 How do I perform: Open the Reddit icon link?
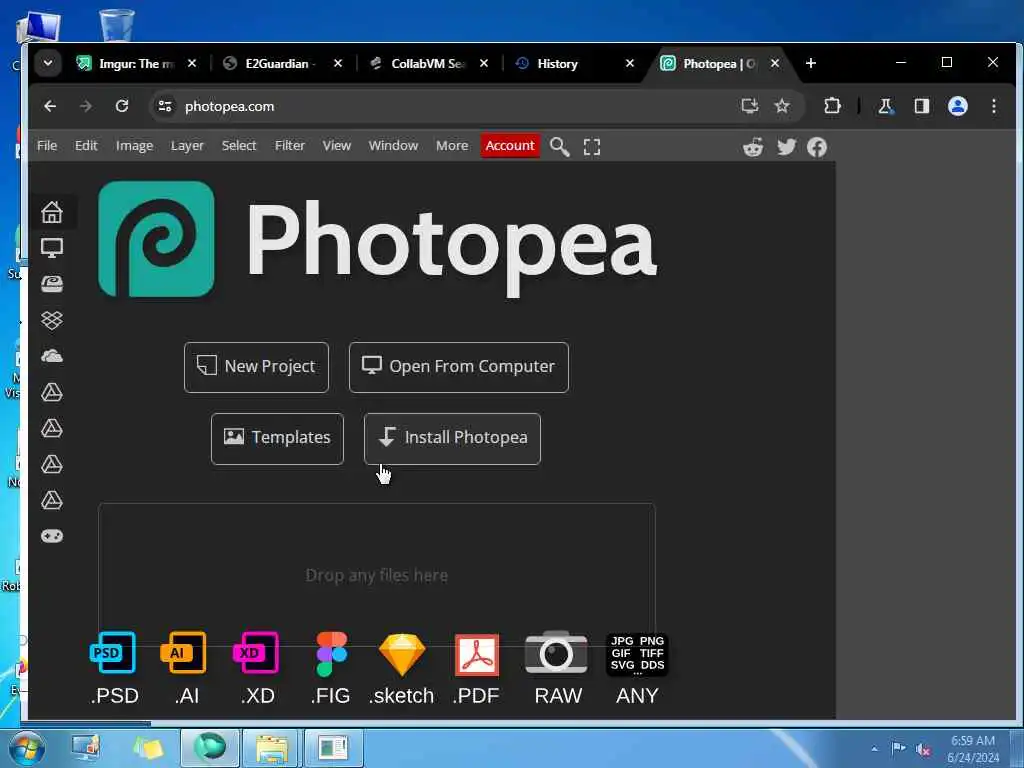[753, 147]
